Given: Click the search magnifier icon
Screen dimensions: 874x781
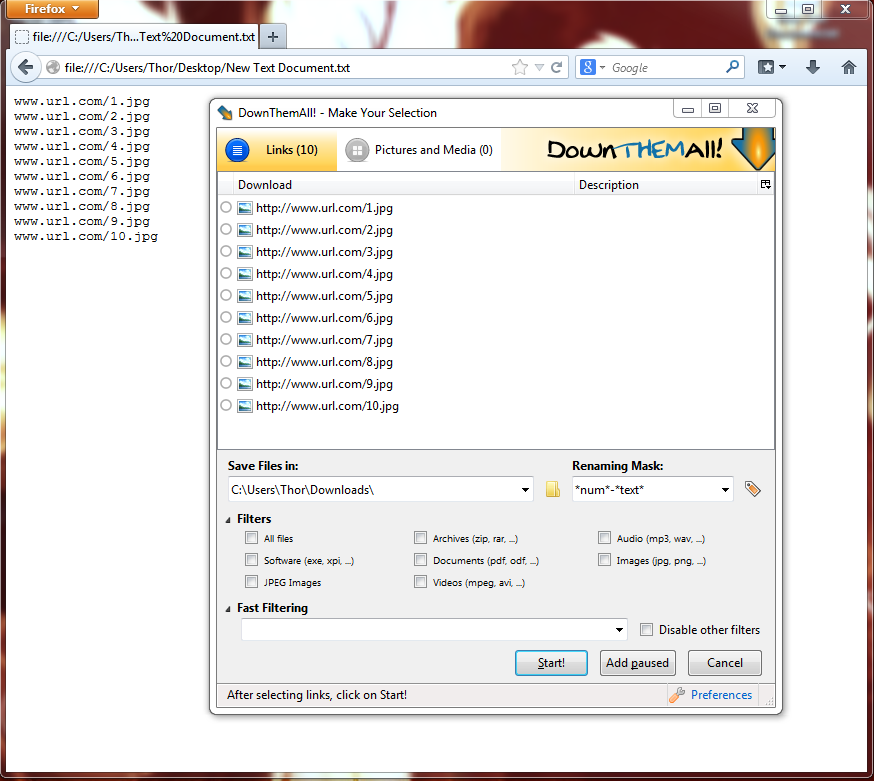Looking at the screenshot, I should 732,67.
